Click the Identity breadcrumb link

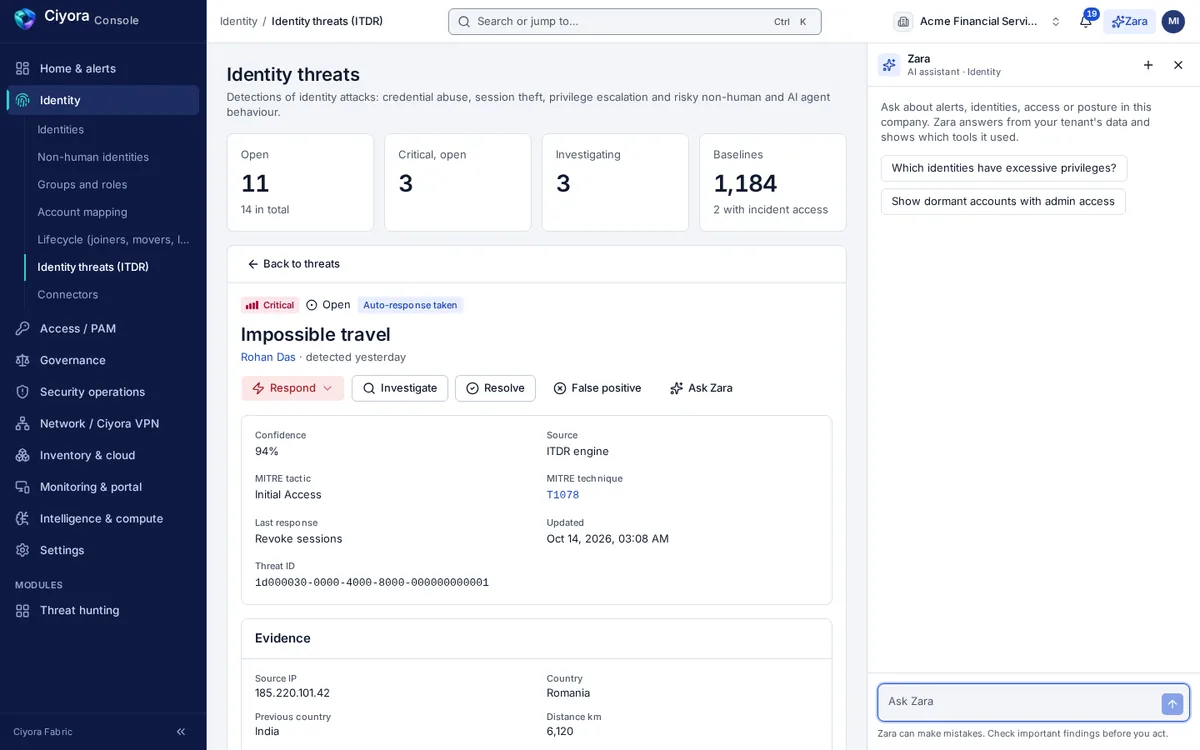(238, 21)
